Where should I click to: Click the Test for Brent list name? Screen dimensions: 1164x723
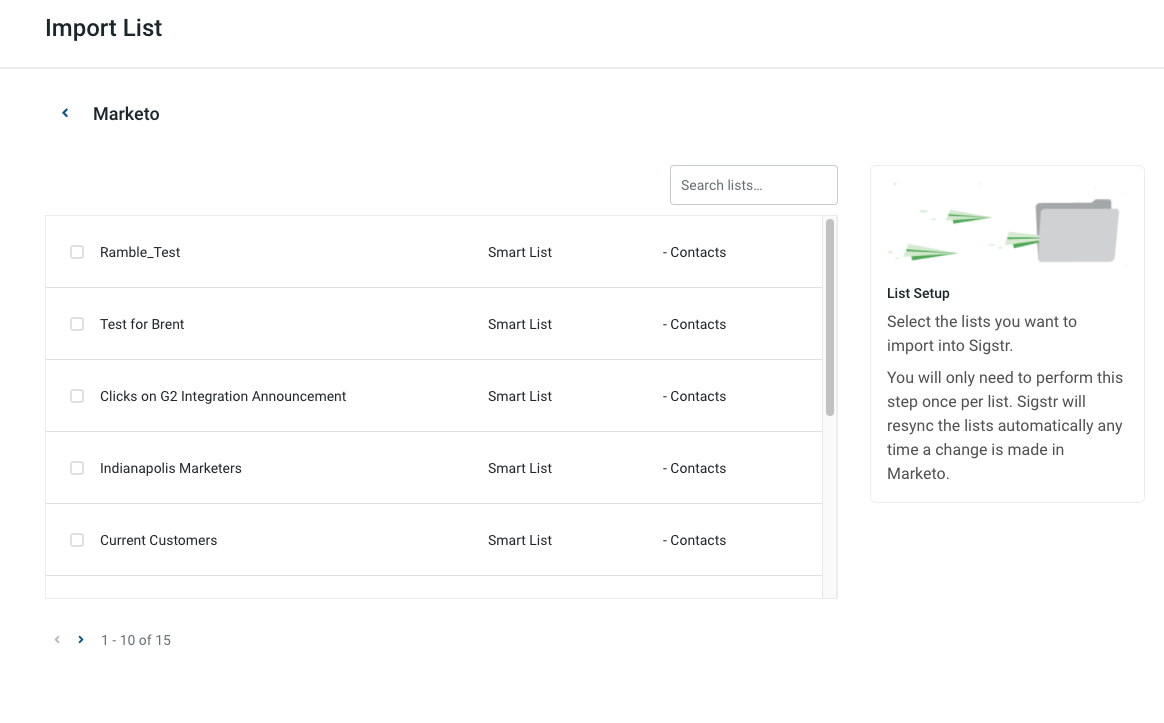point(142,324)
